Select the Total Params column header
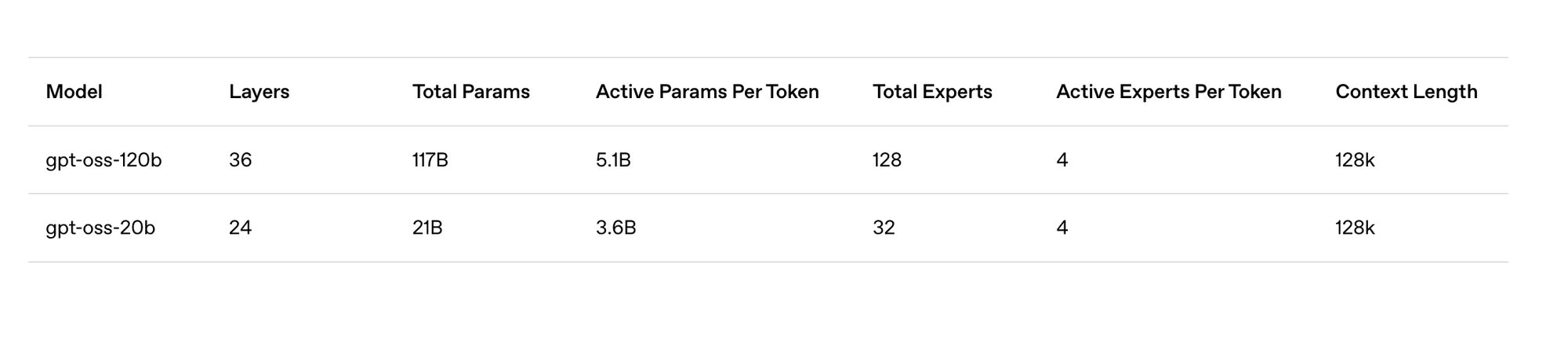Viewport: 1568px width, 343px height. pos(471,92)
